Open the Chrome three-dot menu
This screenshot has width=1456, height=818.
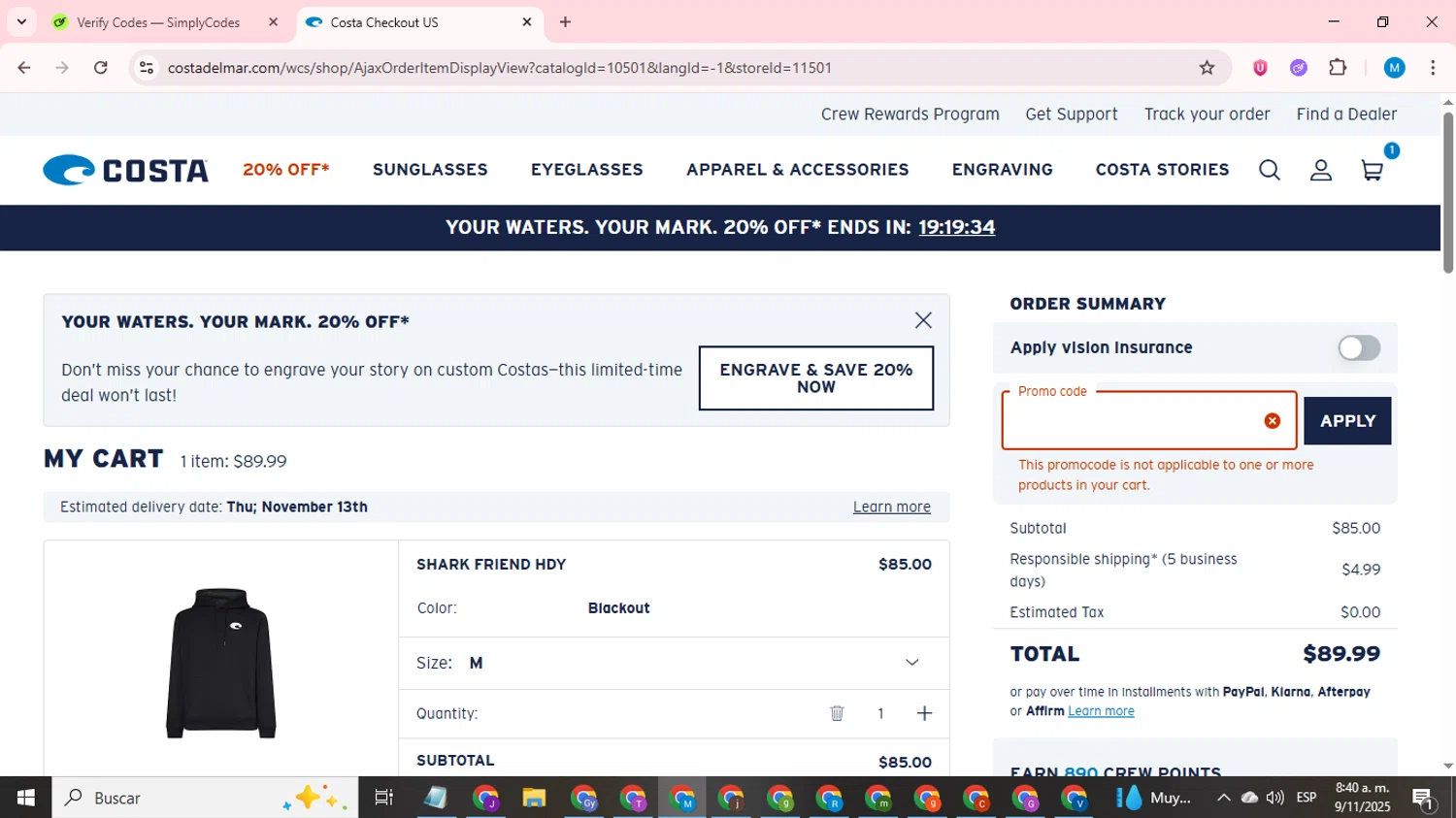pyautogui.click(x=1433, y=68)
